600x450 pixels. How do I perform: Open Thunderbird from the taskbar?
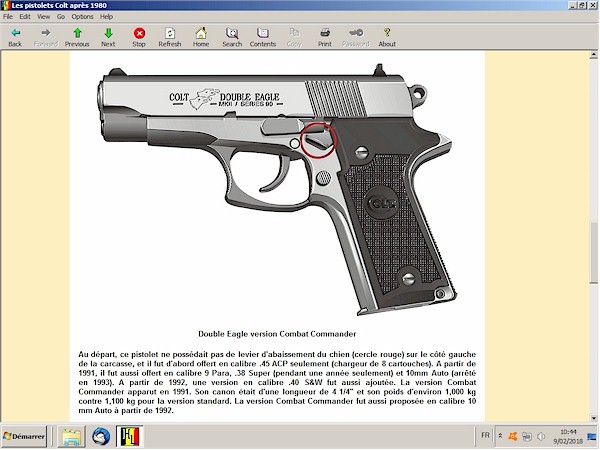101,437
